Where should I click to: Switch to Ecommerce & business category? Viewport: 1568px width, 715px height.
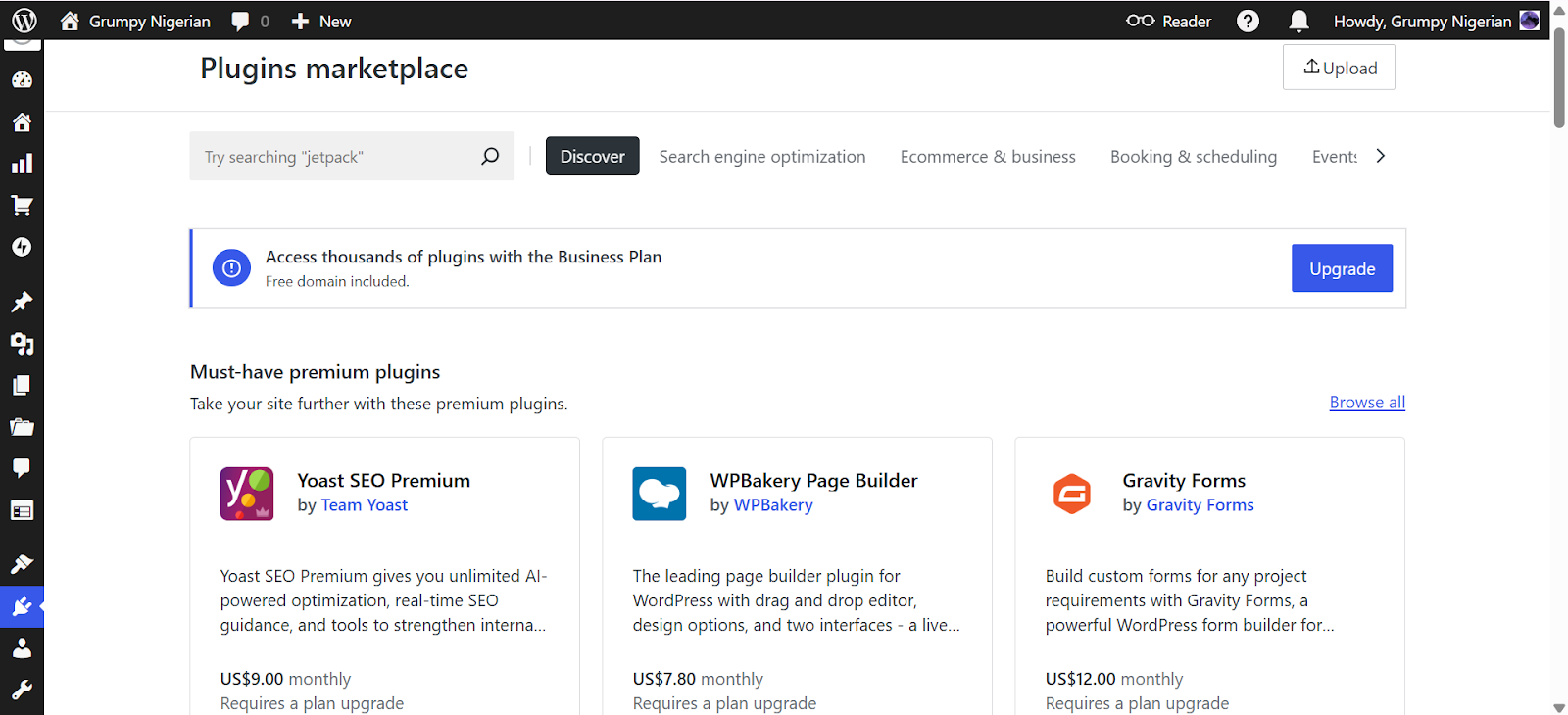point(988,157)
